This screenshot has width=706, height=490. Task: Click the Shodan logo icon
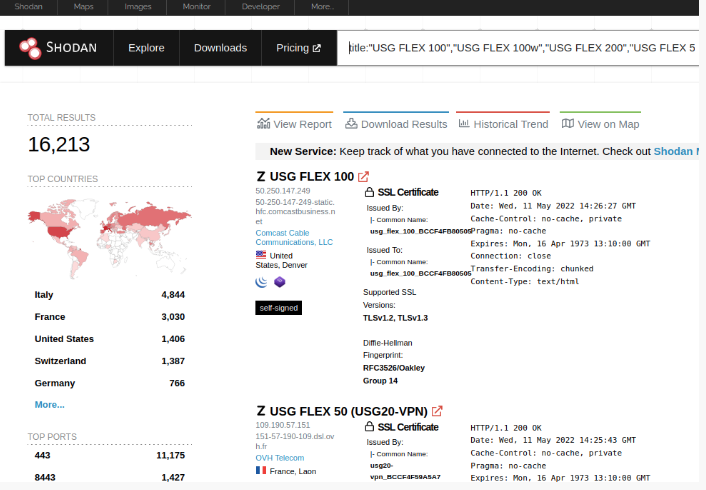[x=30, y=48]
